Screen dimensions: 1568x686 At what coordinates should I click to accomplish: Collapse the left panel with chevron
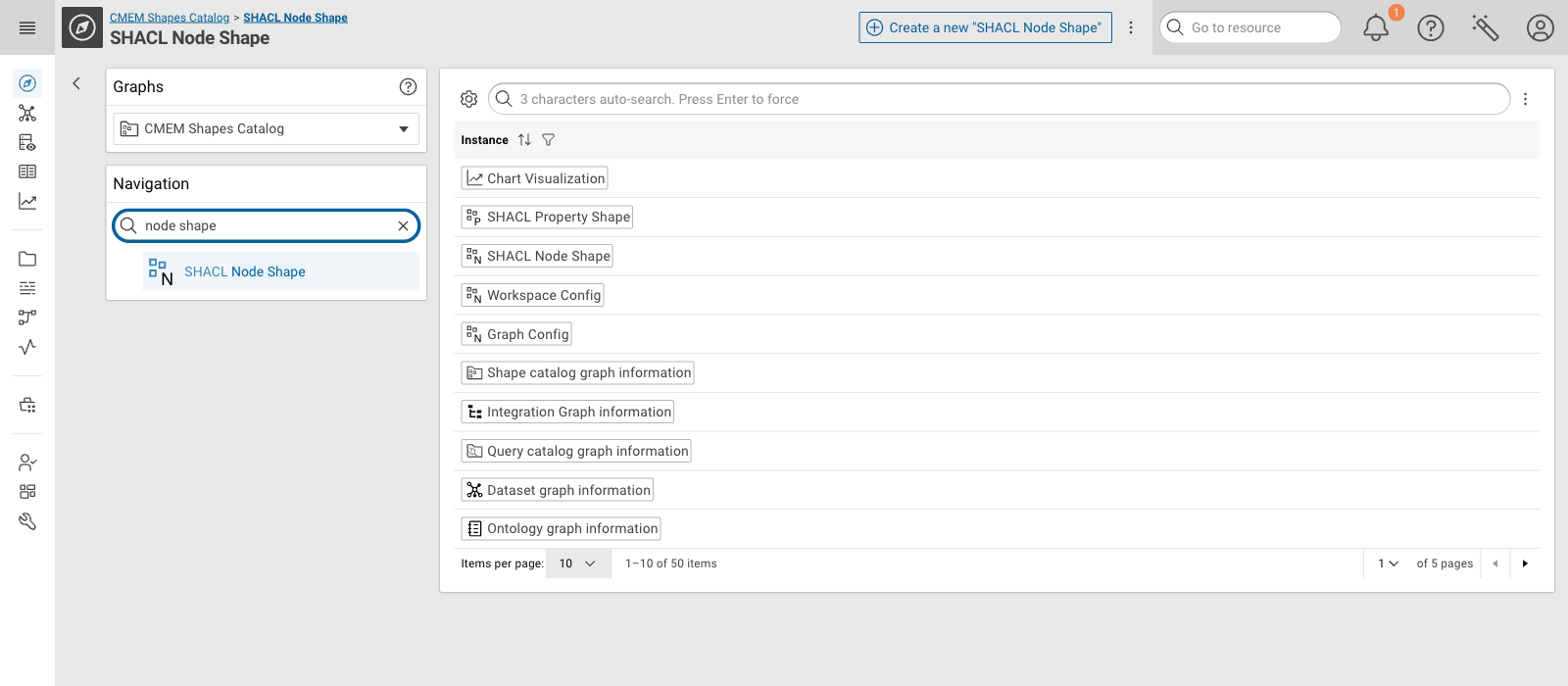point(76,84)
